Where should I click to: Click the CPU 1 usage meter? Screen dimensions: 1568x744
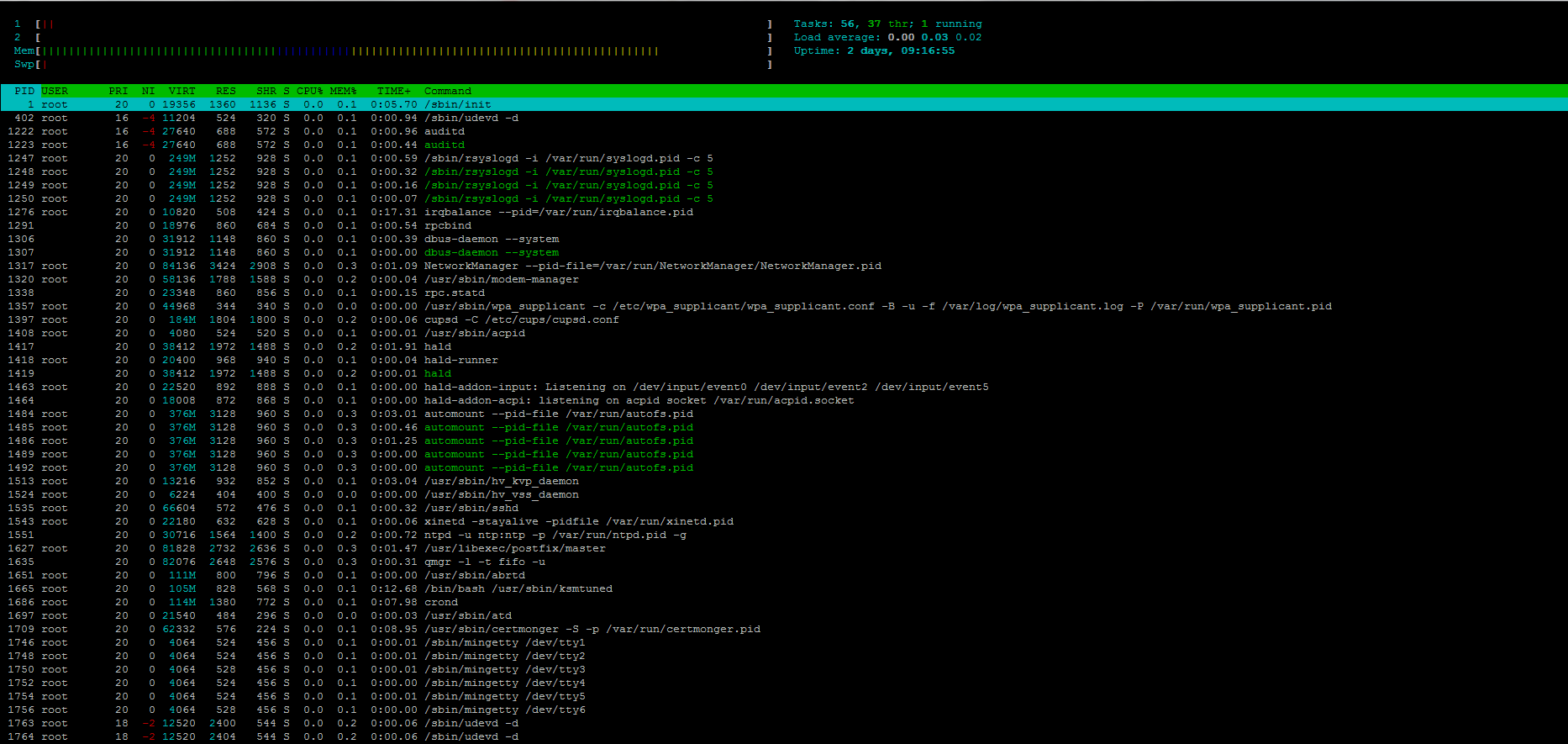tap(393, 24)
